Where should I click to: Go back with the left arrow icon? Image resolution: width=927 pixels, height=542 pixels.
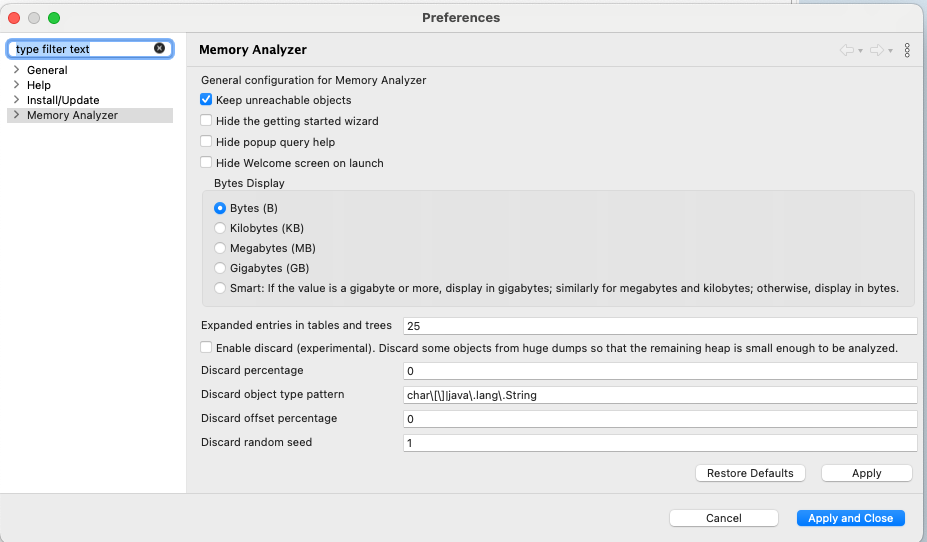(847, 50)
